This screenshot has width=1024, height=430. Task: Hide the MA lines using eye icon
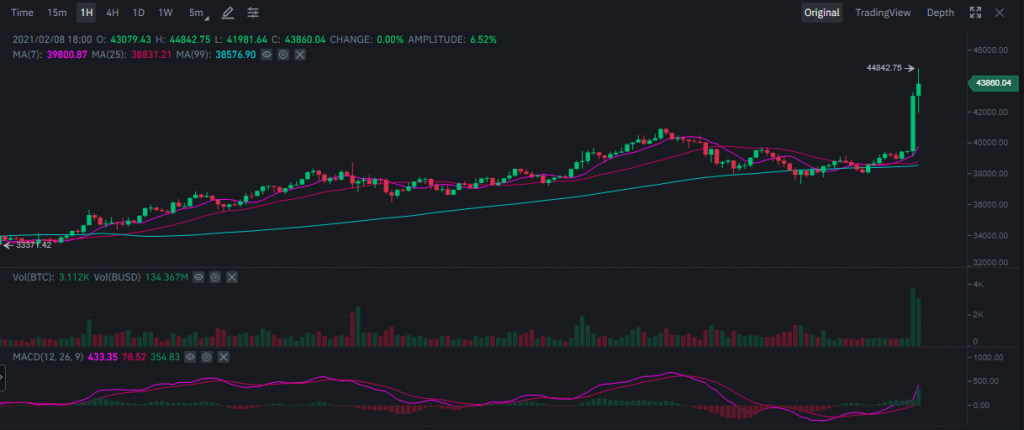[266, 53]
